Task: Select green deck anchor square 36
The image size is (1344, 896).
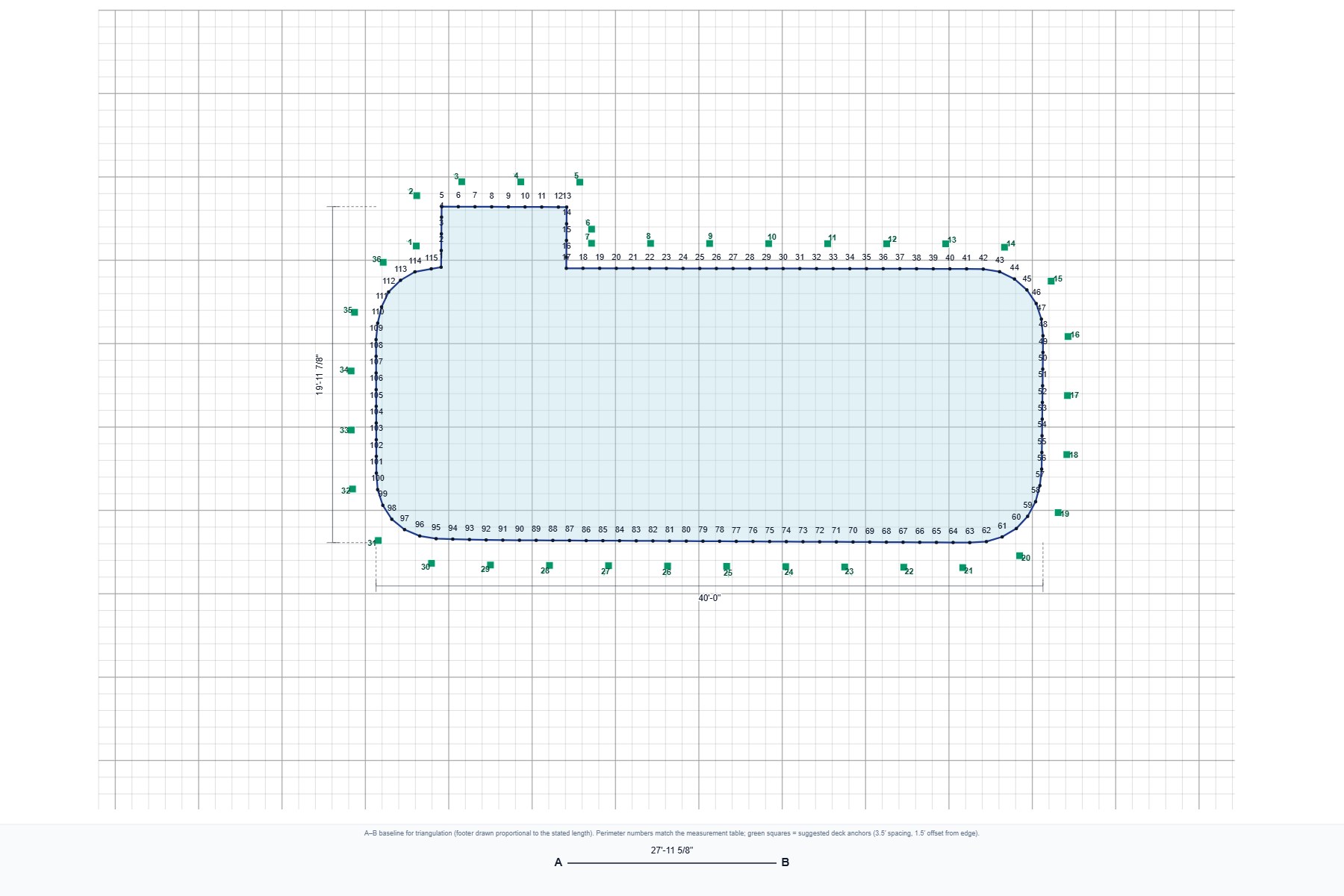Action: [383, 262]
